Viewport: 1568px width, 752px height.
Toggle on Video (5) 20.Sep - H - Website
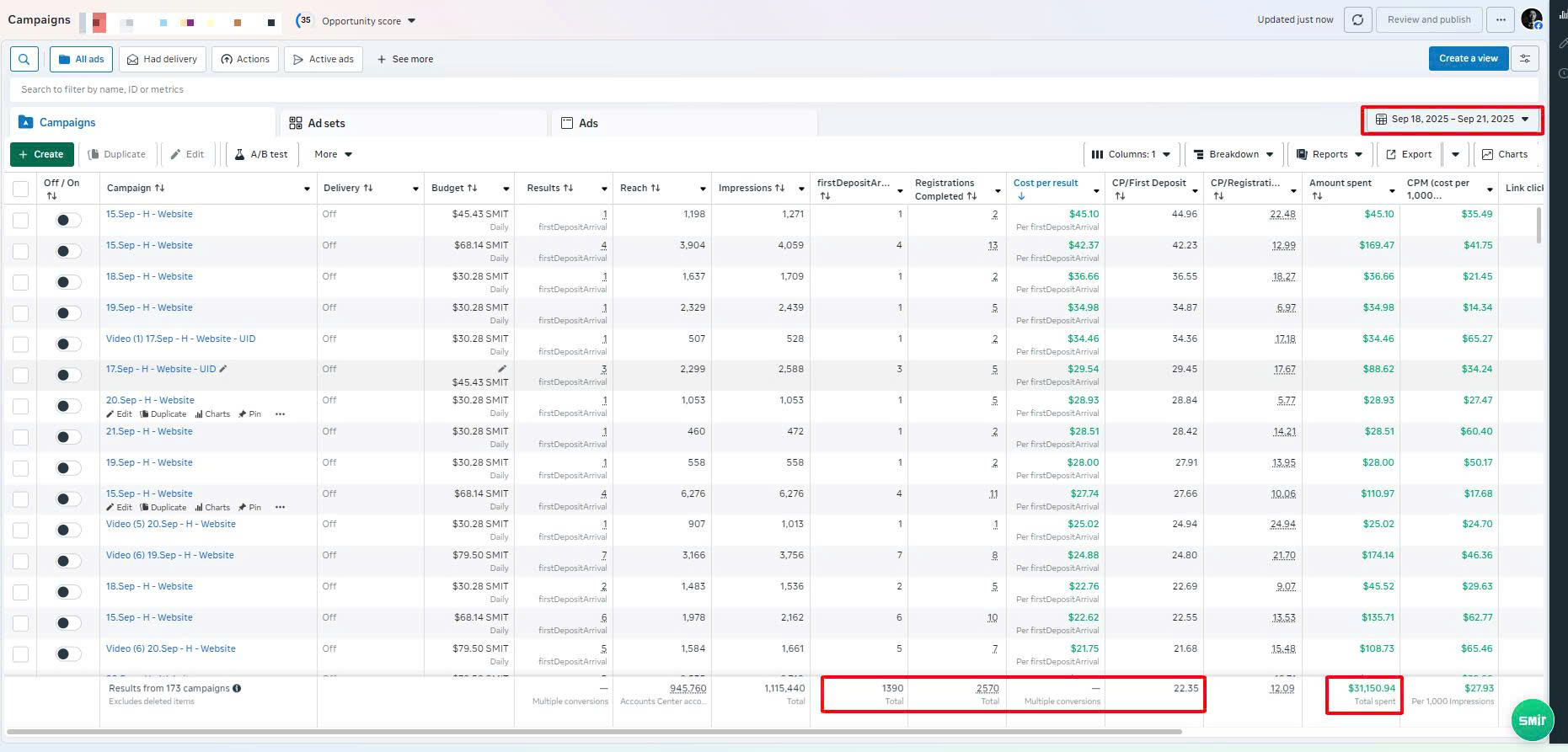(68, 530)
